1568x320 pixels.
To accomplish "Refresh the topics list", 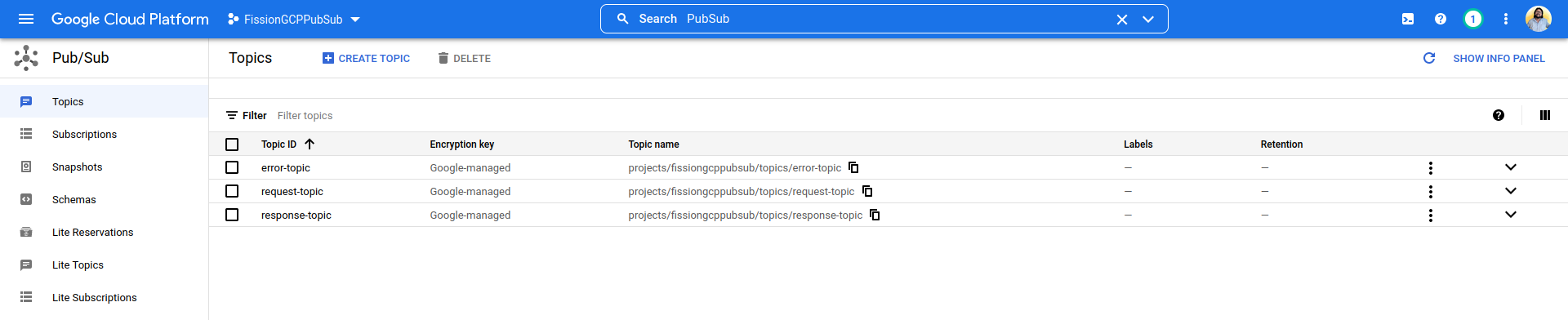I will point(1429,58).
